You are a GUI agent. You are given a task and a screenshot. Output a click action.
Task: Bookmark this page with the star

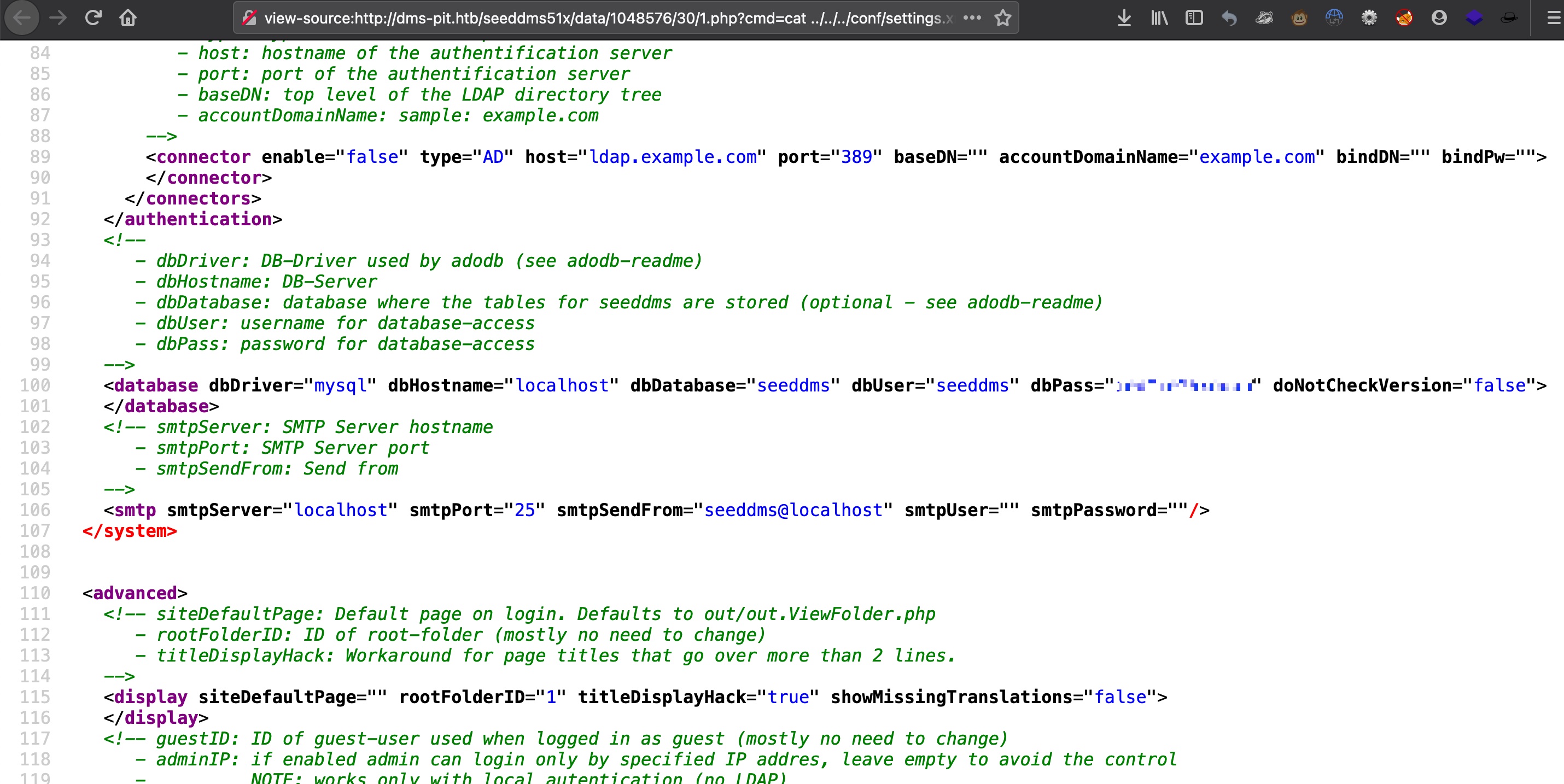coord(1003,17)
